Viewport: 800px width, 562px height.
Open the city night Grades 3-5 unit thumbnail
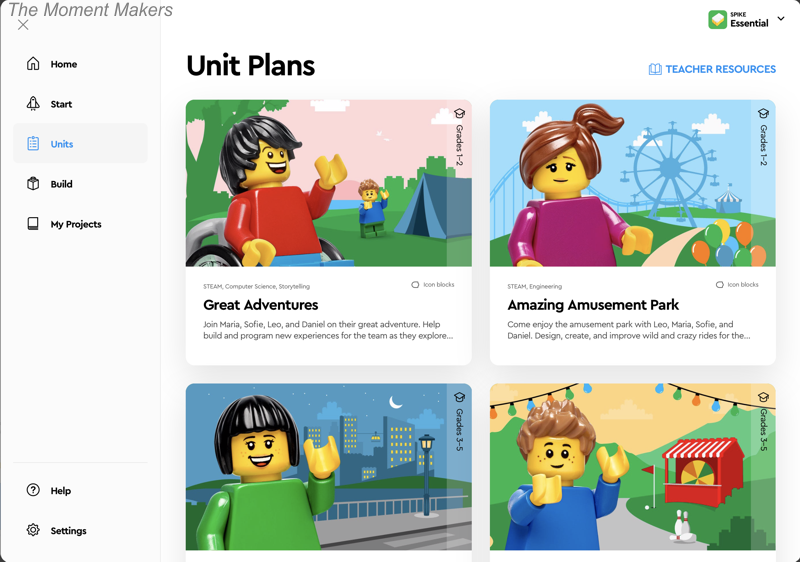point(329,467)
